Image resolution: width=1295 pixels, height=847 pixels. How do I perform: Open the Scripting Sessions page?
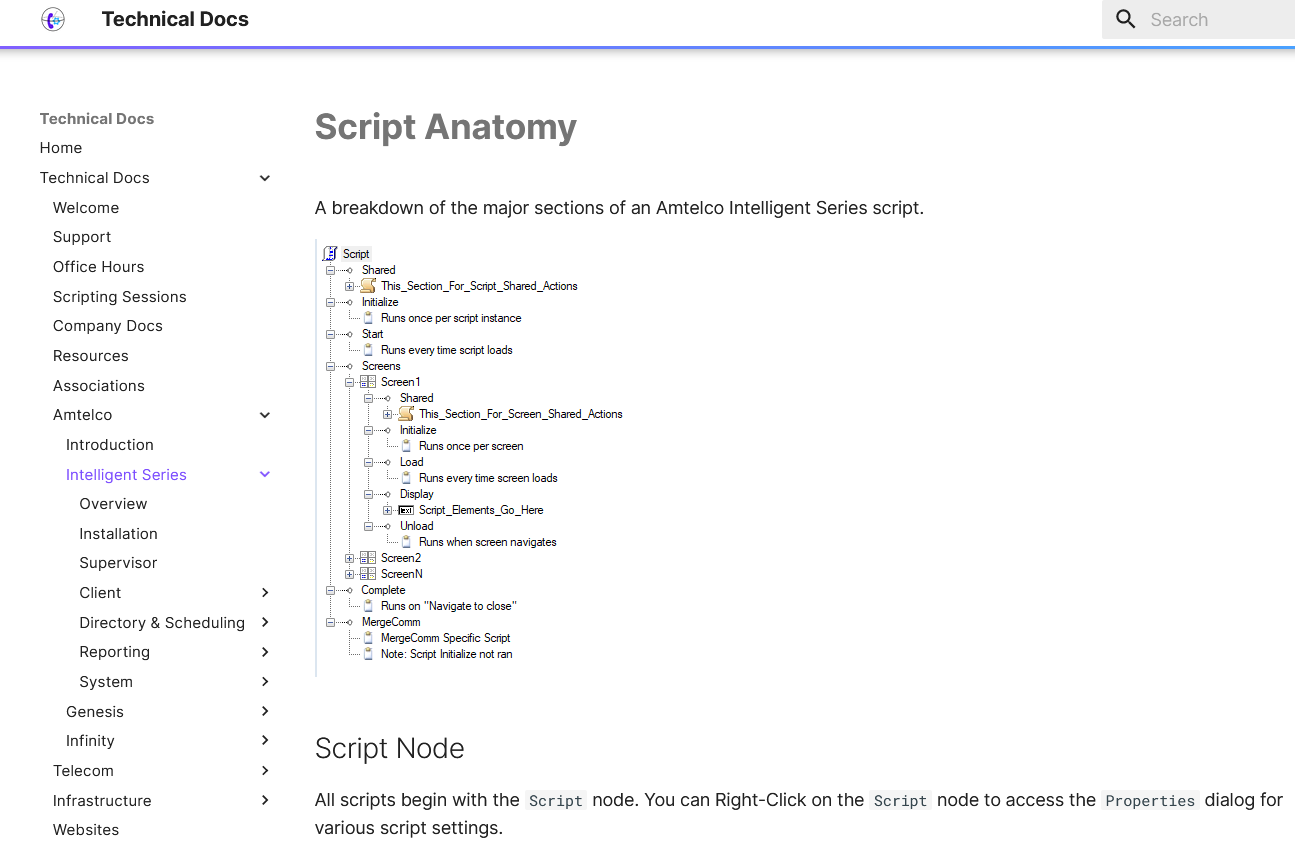pyautogui.click(x=119, y=297)
